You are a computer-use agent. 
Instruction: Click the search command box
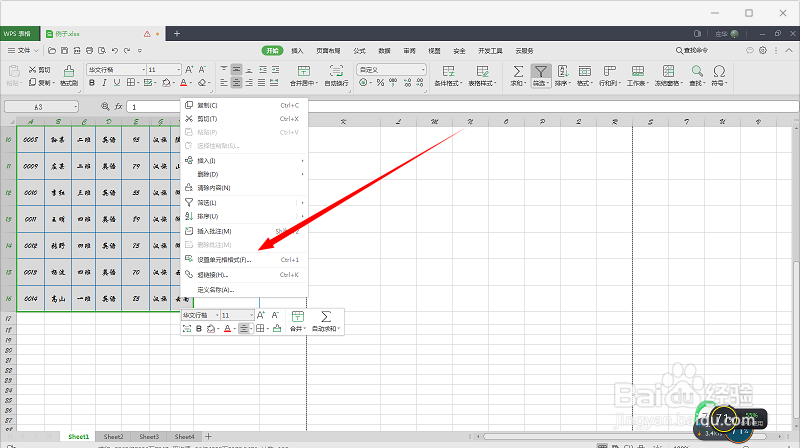pos(692,51)
